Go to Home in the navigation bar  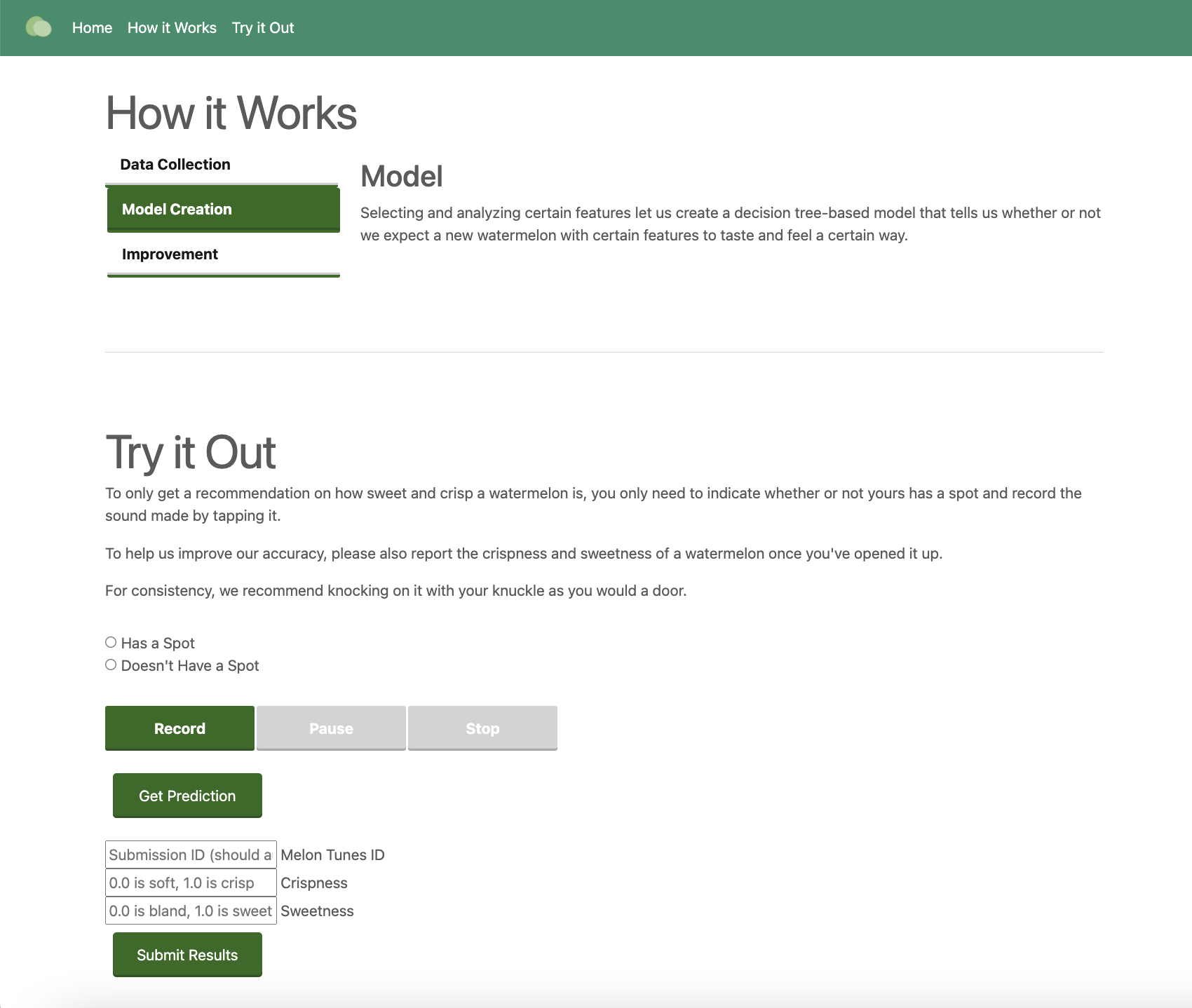92,27
